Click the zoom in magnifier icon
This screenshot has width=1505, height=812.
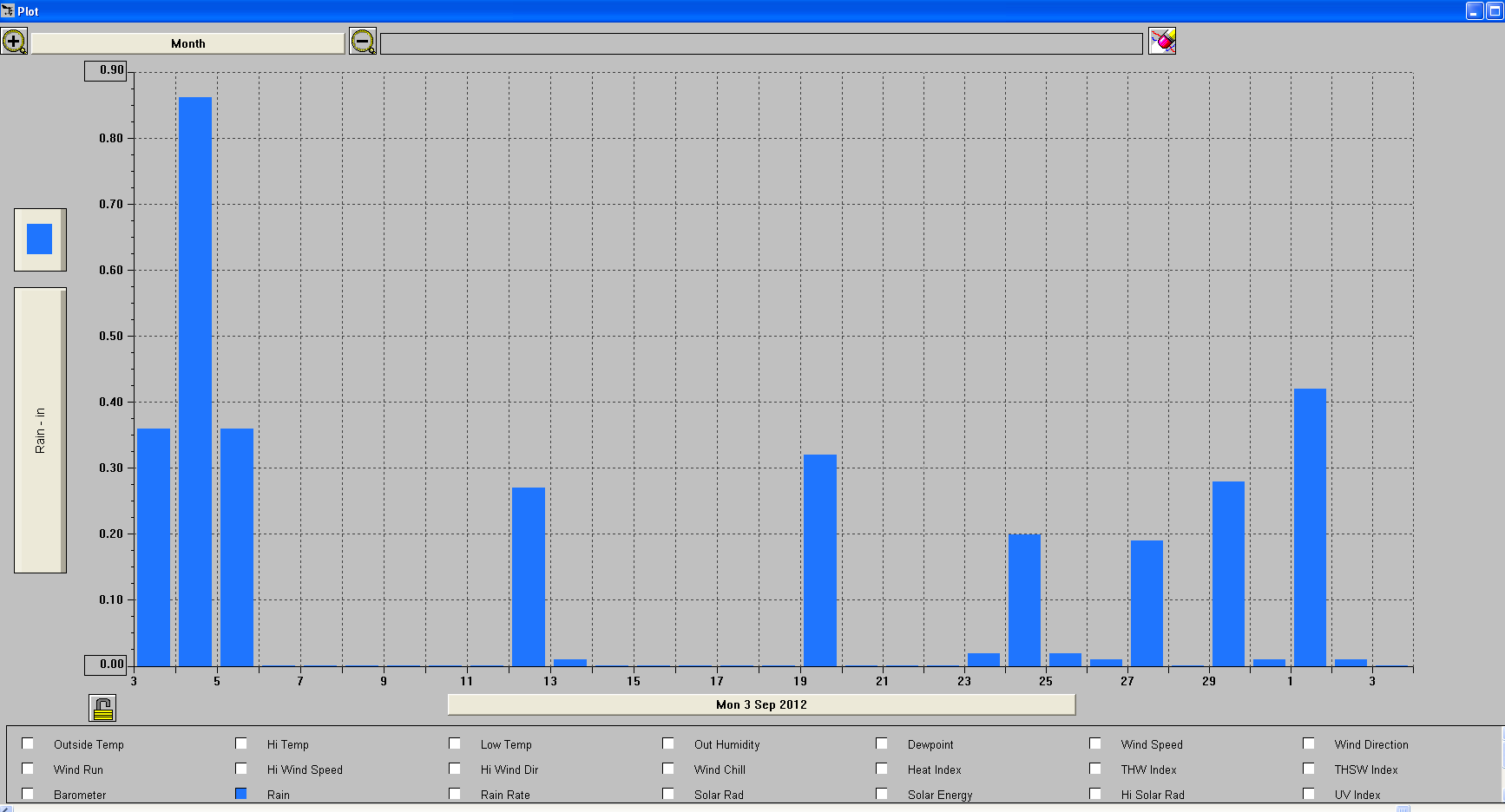(14, 42)
